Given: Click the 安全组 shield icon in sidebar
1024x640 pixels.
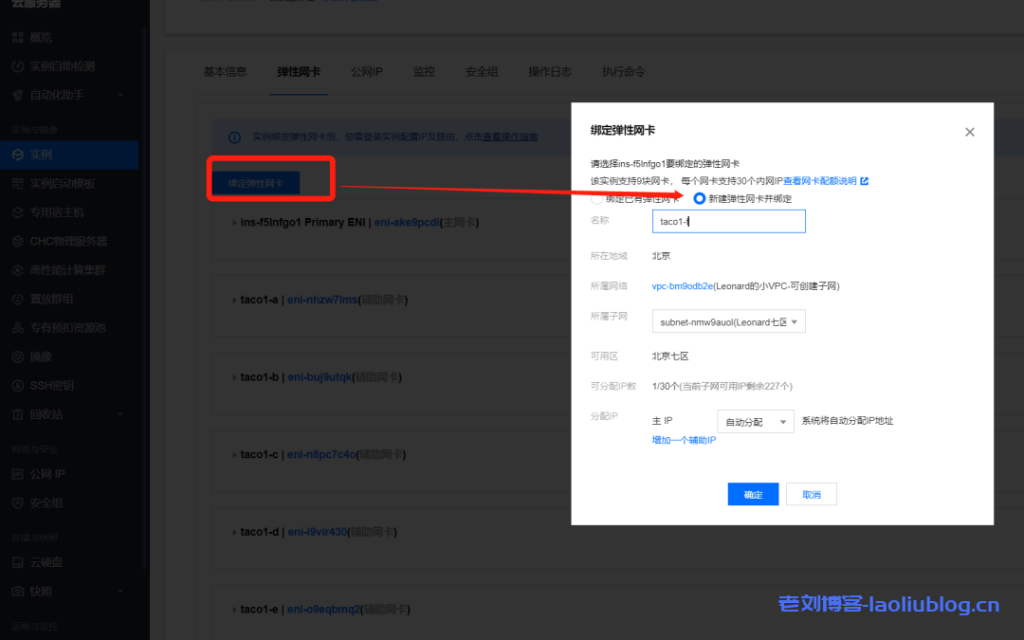Looking at the screenshot, I should click(x=17, y=503).
